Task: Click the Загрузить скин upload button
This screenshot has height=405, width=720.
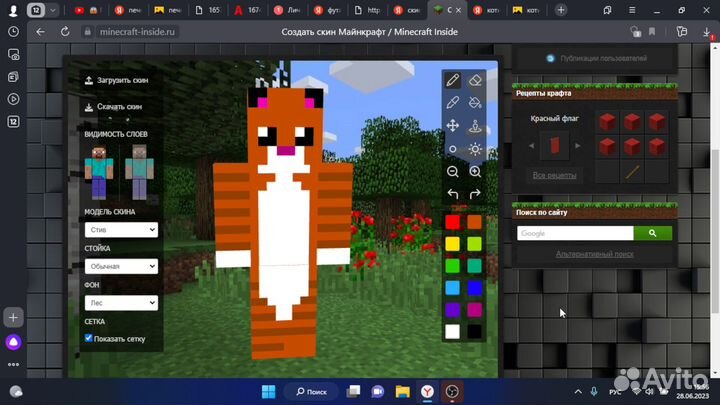Action: coord(117,80)
